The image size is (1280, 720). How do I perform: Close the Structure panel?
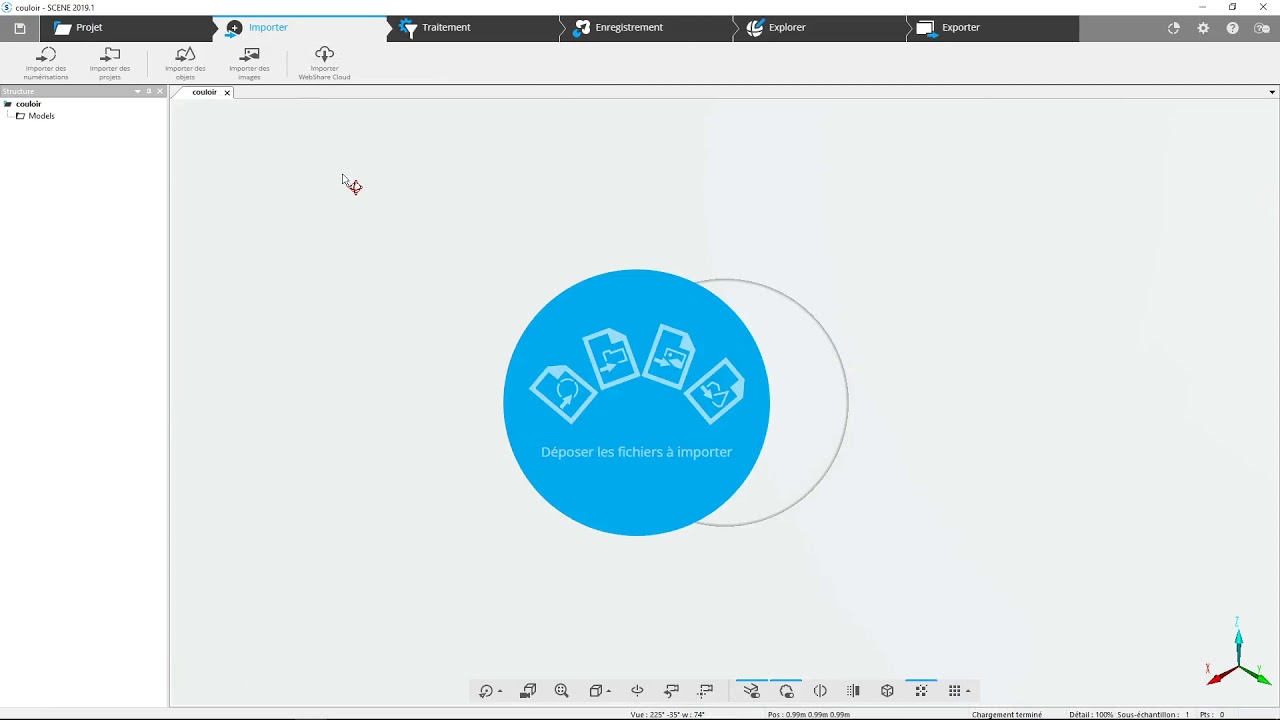160,92
